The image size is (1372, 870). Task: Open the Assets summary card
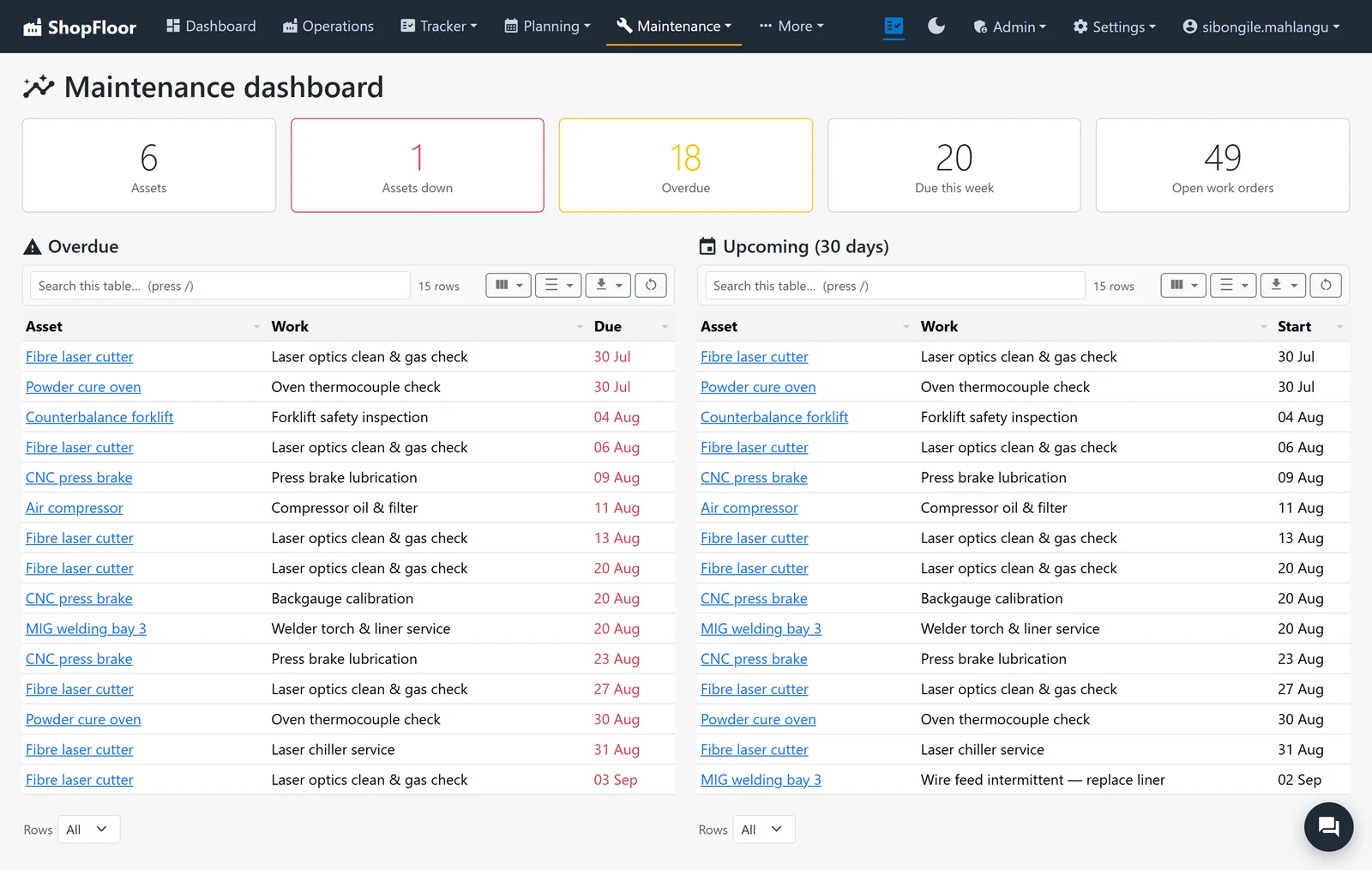point(149,166)
